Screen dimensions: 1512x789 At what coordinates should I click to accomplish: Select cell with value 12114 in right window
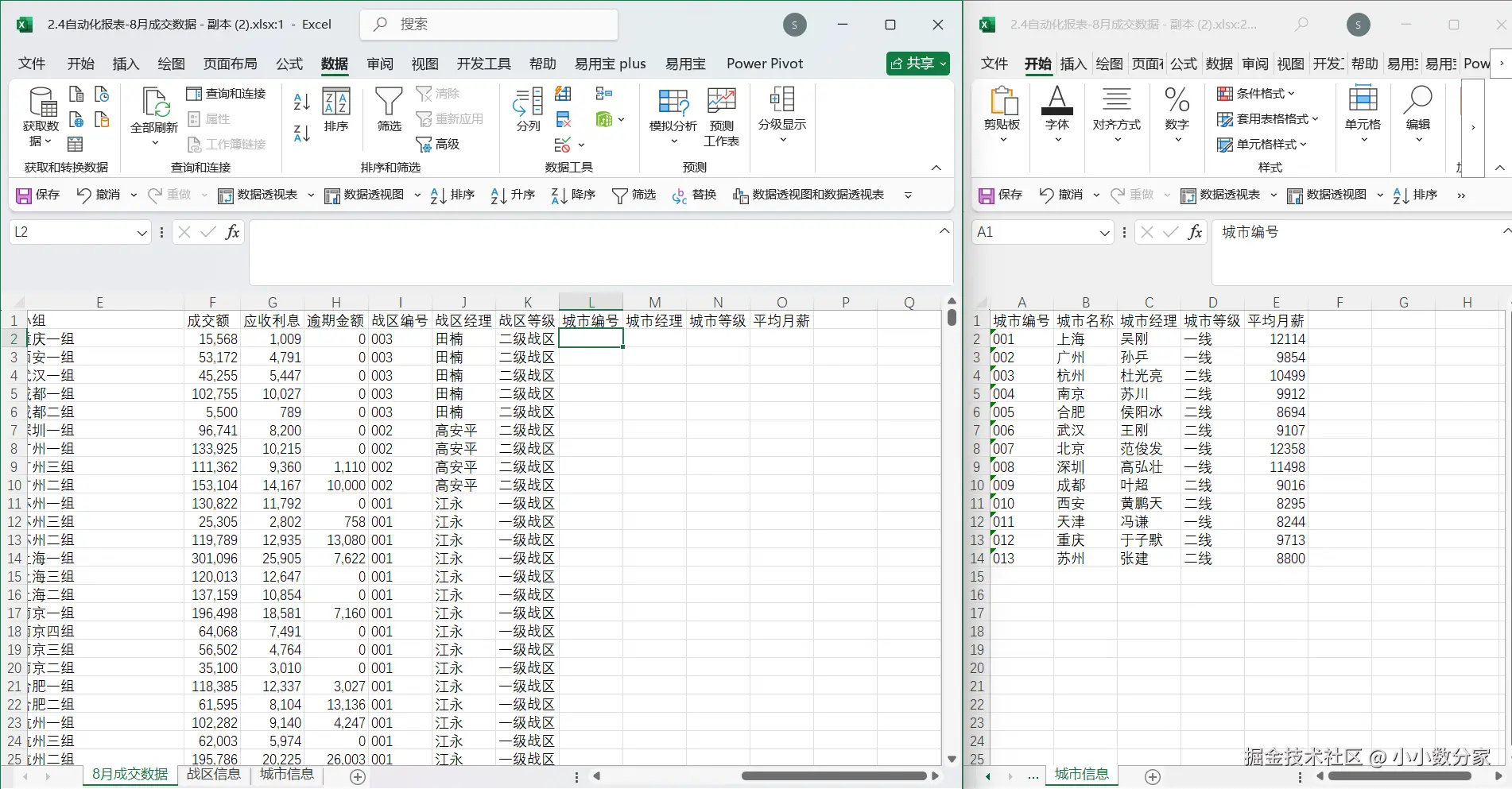pyautogui.click(x=1276, y=339)
